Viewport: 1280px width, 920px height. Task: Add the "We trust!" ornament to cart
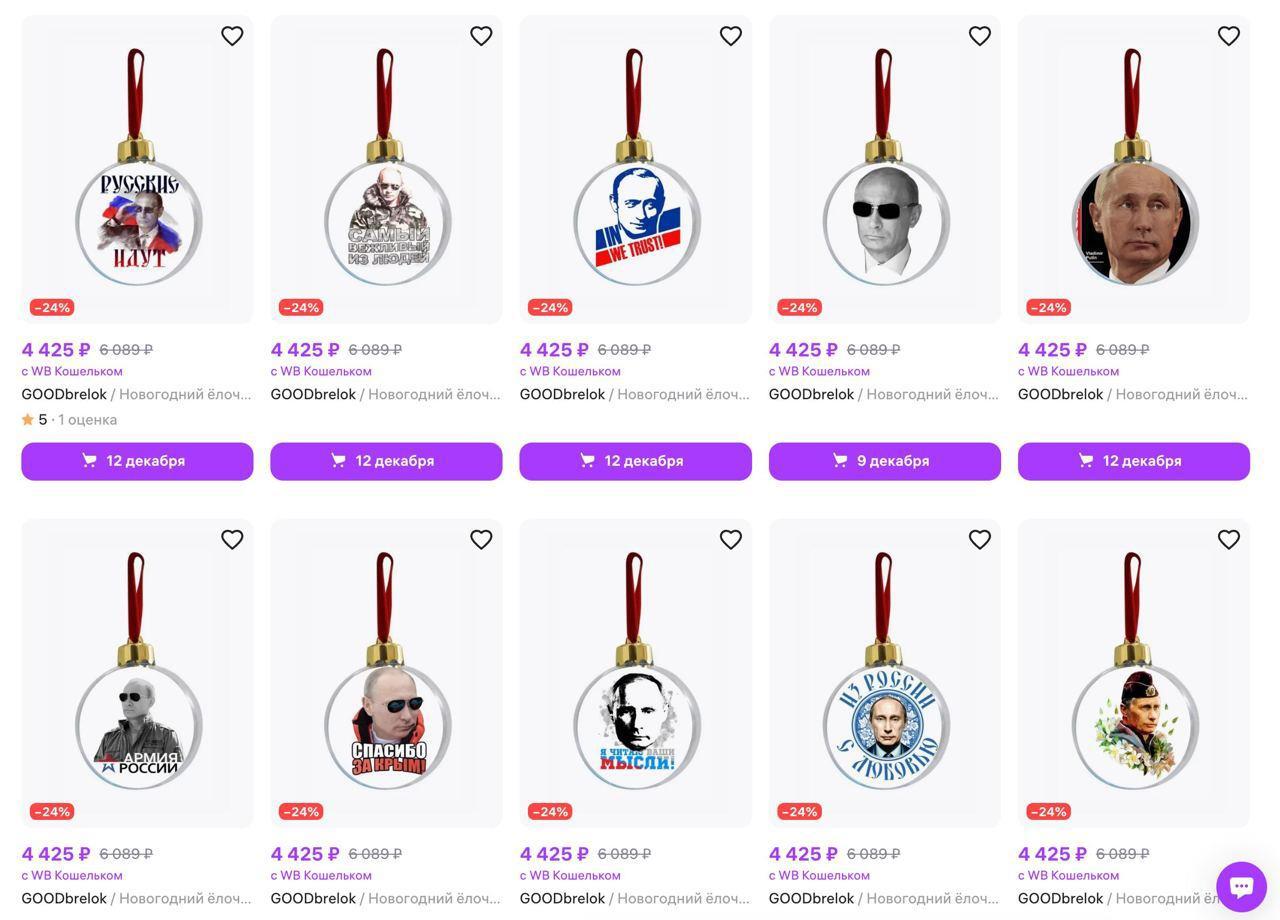click(635, 461)
